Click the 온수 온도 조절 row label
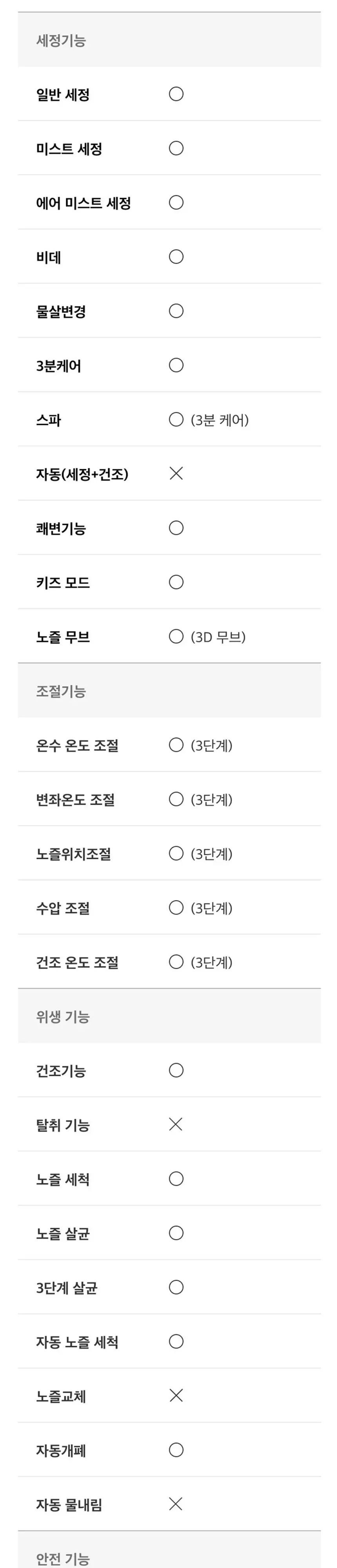This screenshot has height=1568, width=337. point(77,746)
